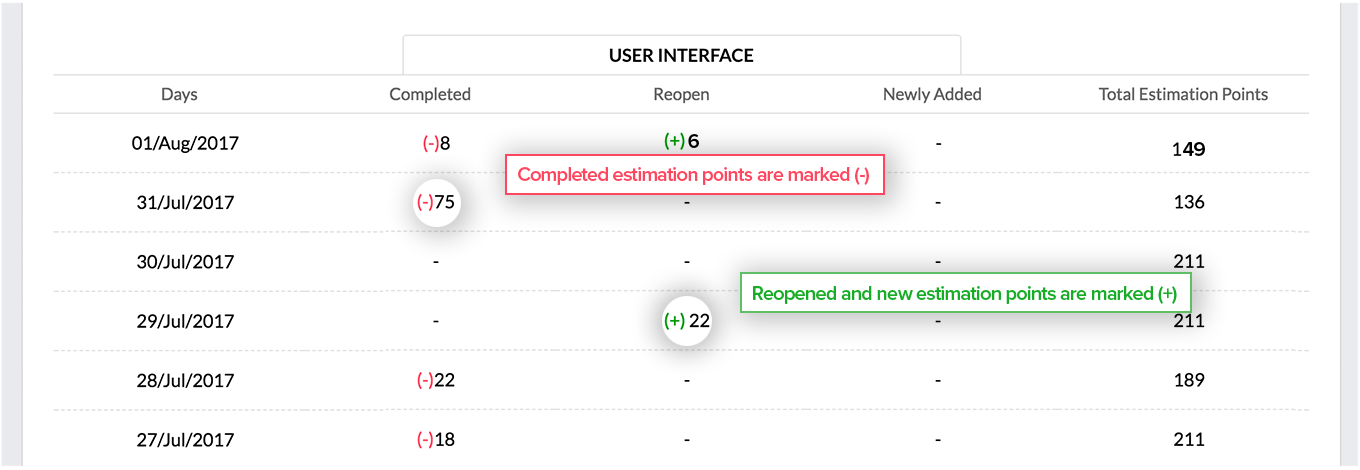Click the (-)22 completed value for 28/Jul
This screenshot has height=470, width=1360.
(x=436, y=380)
